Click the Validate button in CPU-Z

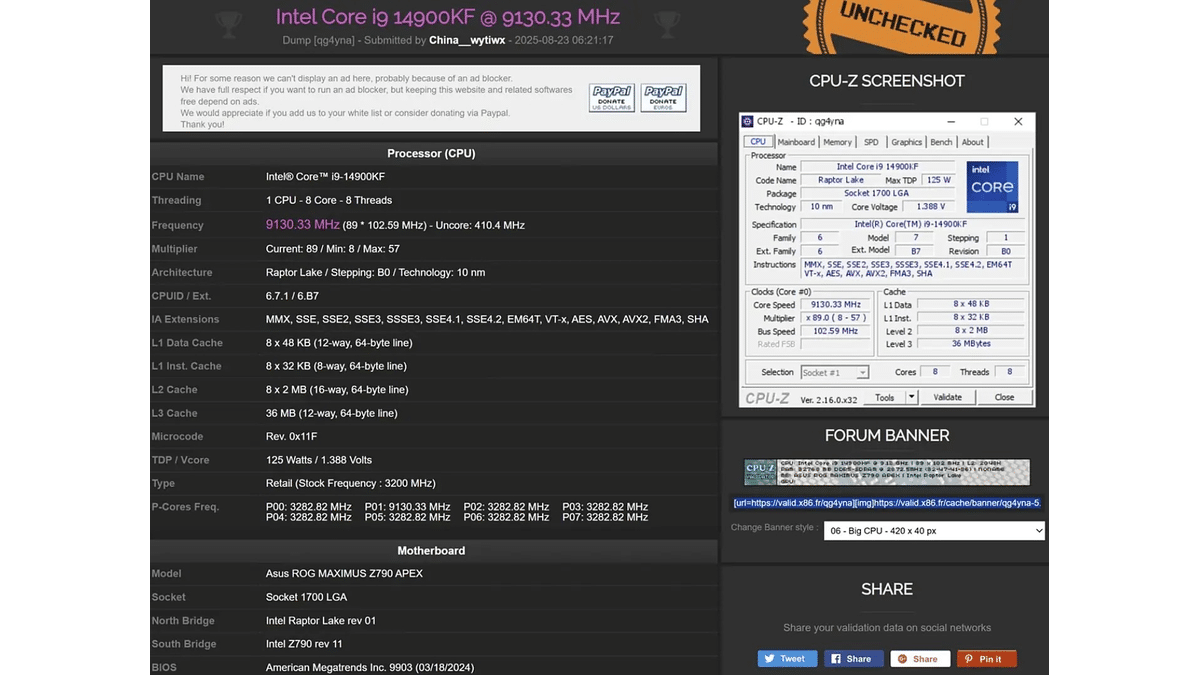(947, 397)
